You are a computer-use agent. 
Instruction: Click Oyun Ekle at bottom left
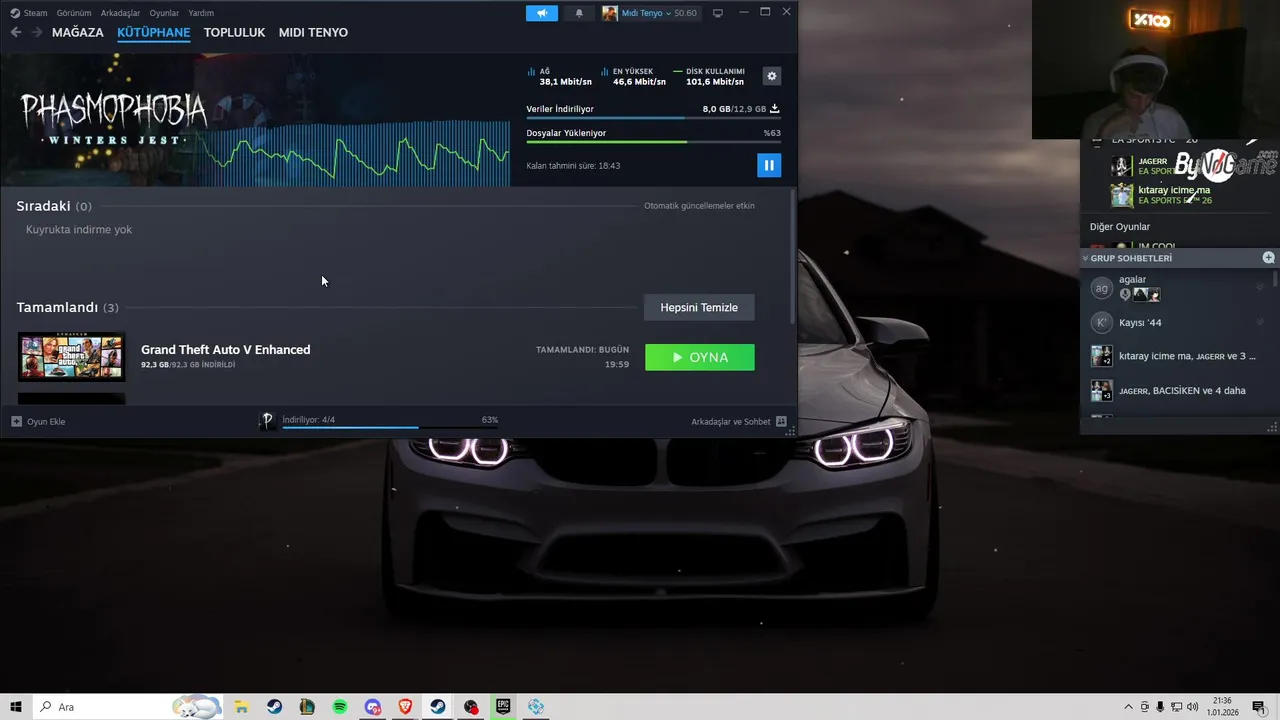pyautogui.click(x=38, y=421)
